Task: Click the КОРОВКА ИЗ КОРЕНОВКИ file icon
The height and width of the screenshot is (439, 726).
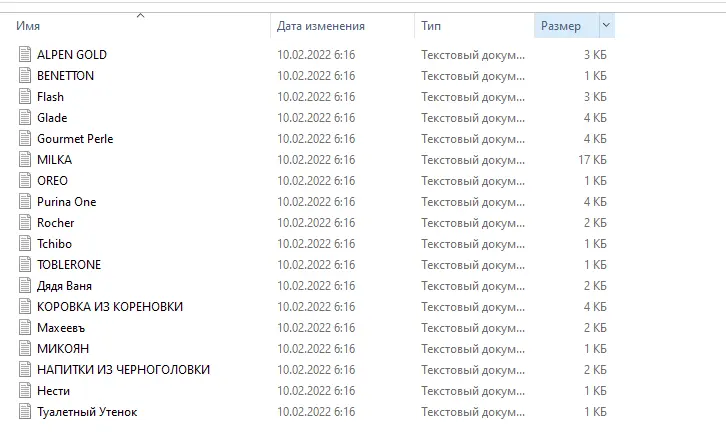Action: point(25,306)
